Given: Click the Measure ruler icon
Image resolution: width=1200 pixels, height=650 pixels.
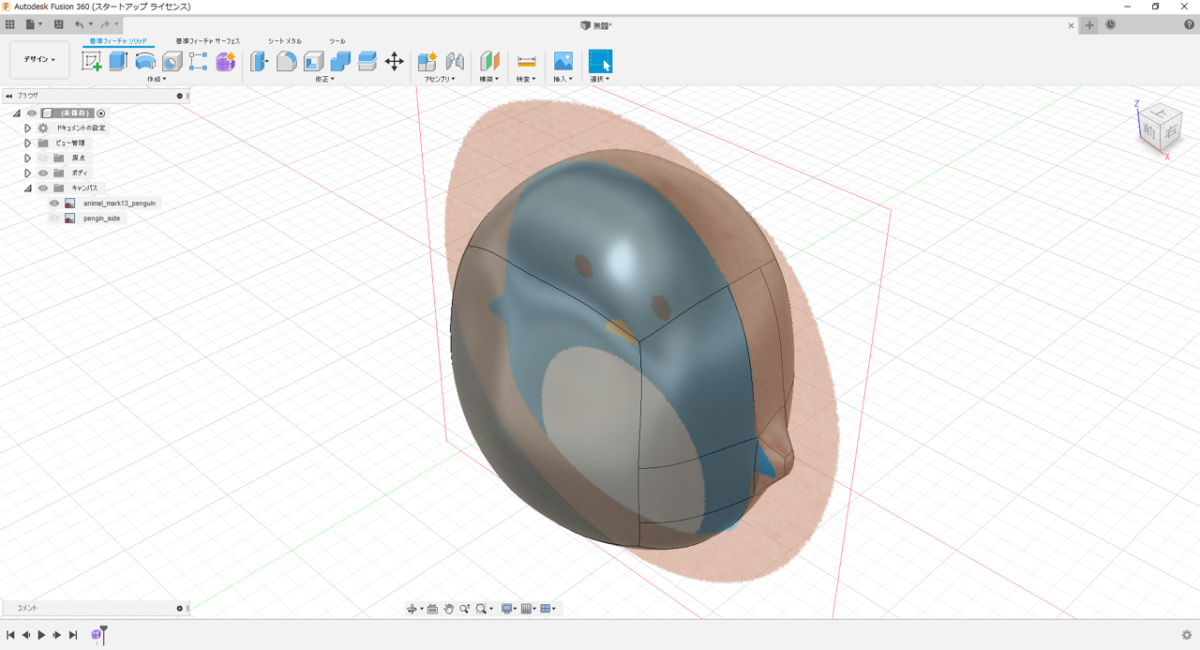Looking at the screenshot, I should pyautogui.click(x=527, y=62).
